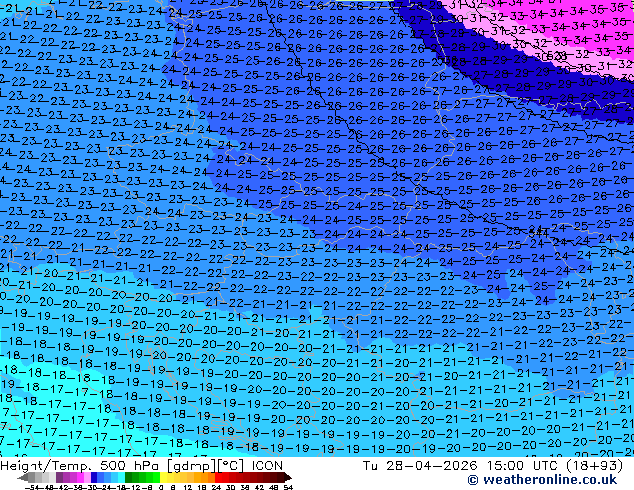Viewport: 634px width, 490px height.
Task: Click the '54' label at the legend's right end
Action: (x=287, y=487)
